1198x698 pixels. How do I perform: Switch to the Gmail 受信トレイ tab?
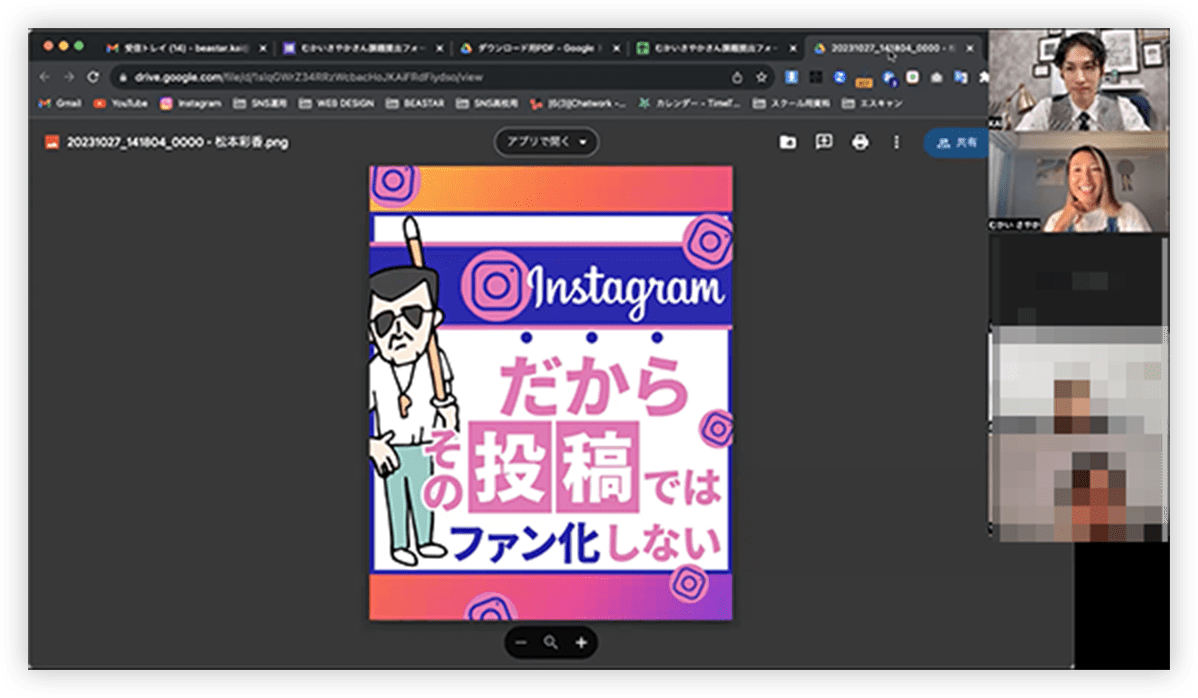click(180, 47)
